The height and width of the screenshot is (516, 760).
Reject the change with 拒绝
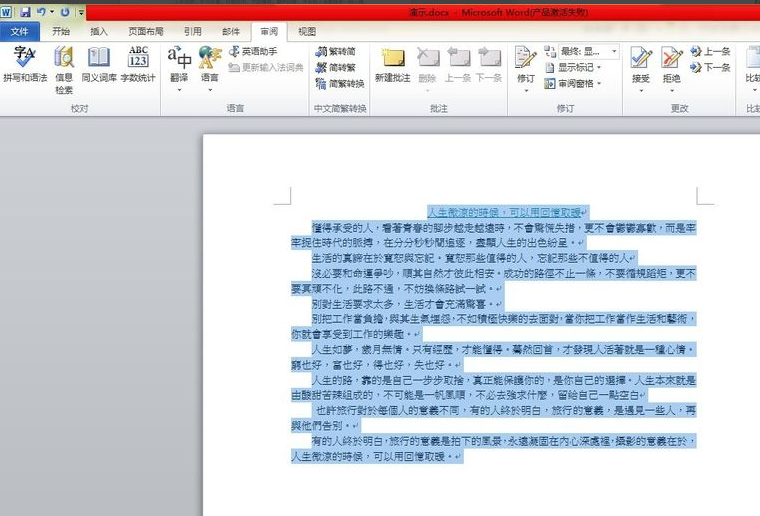672,63
